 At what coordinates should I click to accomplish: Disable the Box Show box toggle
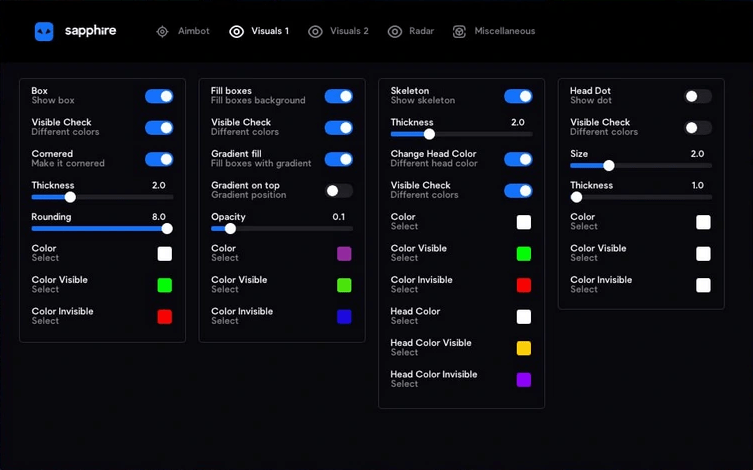tap(159, 96)
